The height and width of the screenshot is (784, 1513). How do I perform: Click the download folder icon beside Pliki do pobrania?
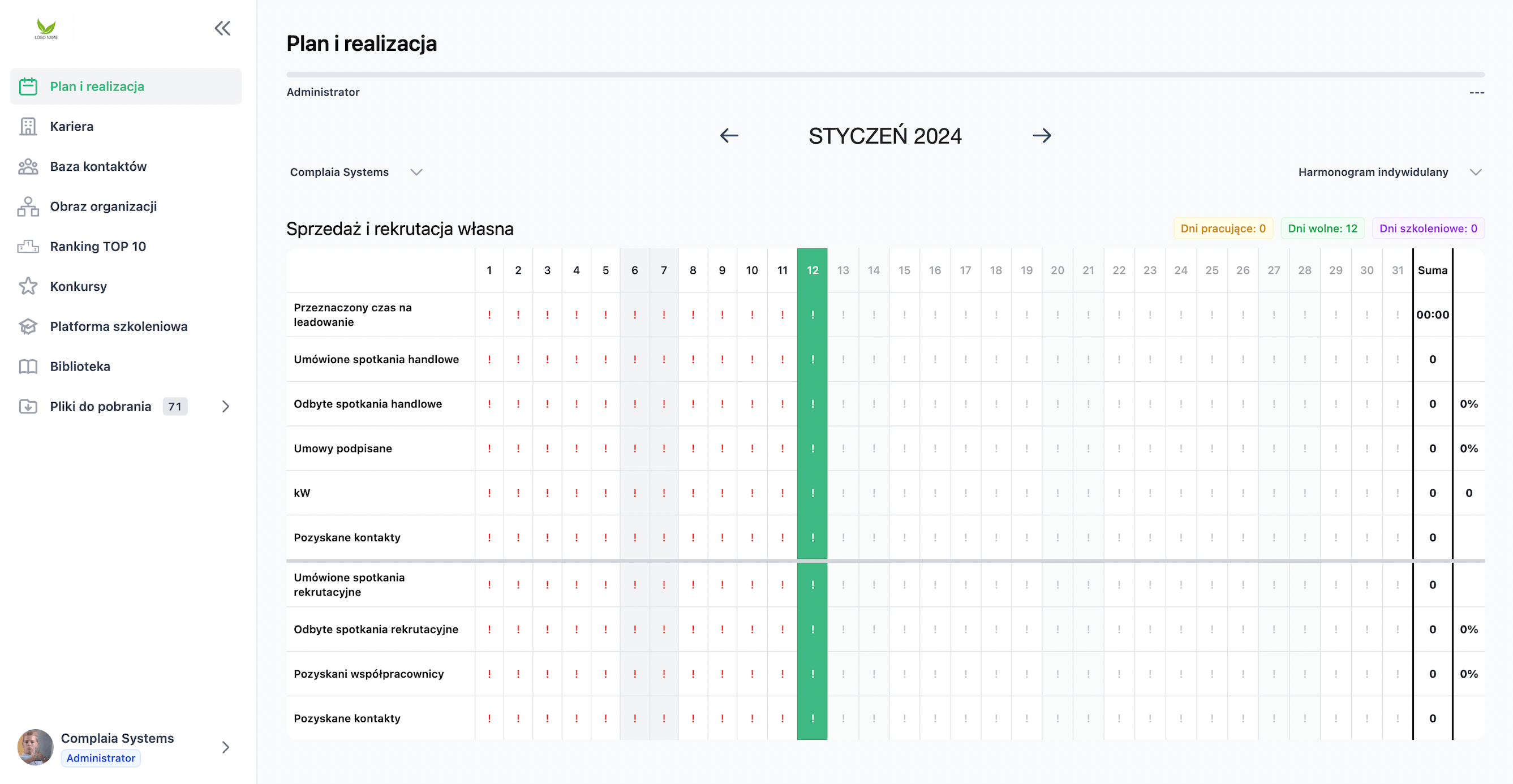[x=28, y=406]
